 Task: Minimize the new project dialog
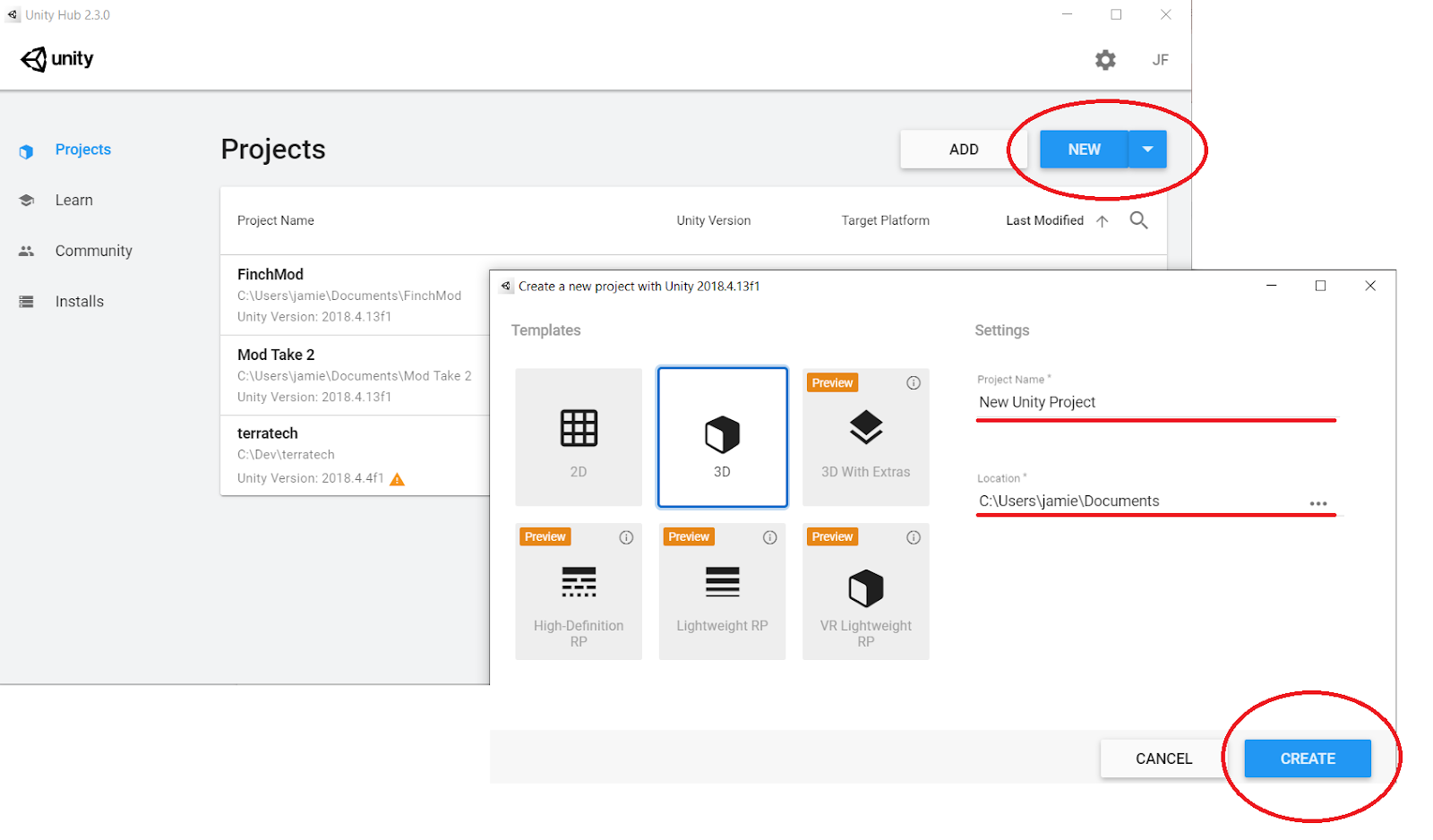1271,286
